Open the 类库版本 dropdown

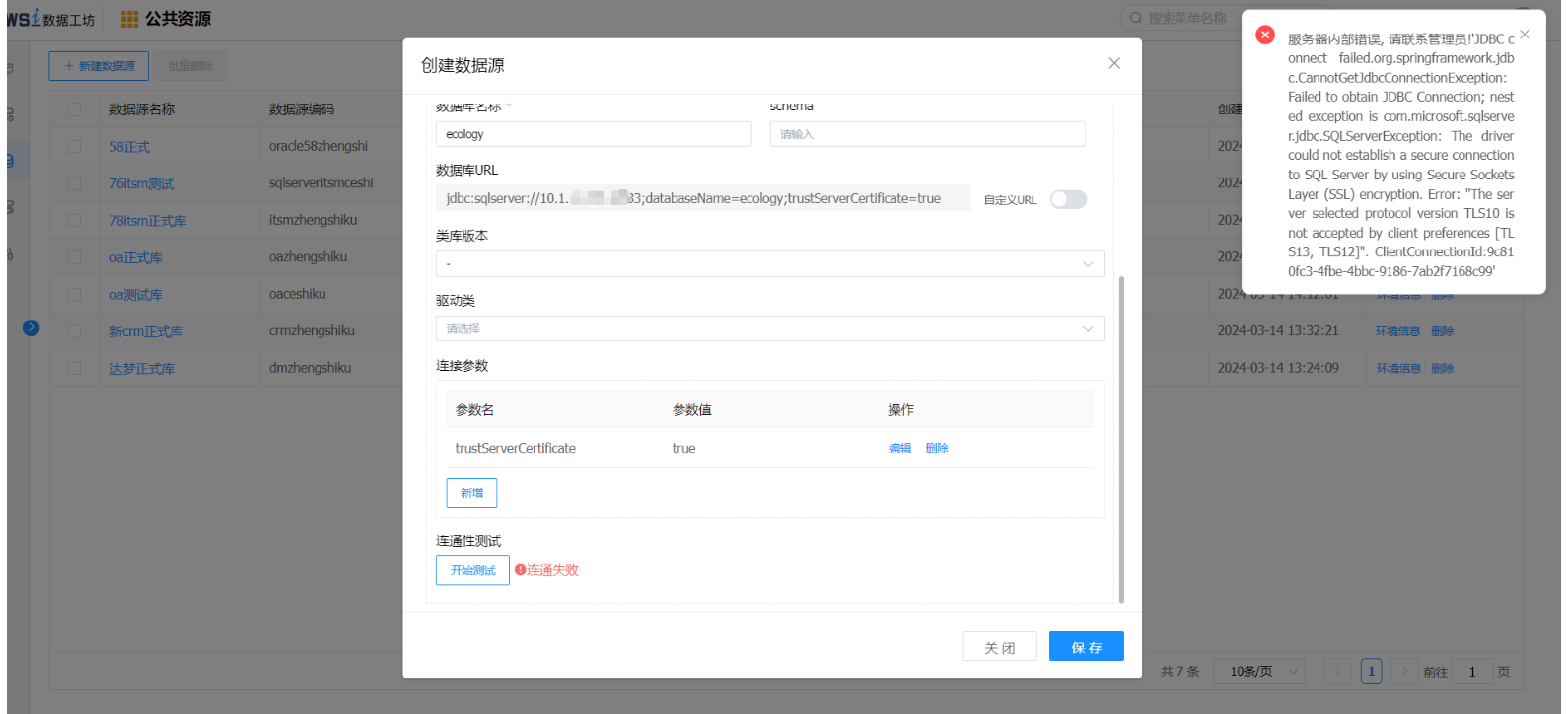[769, 264]
